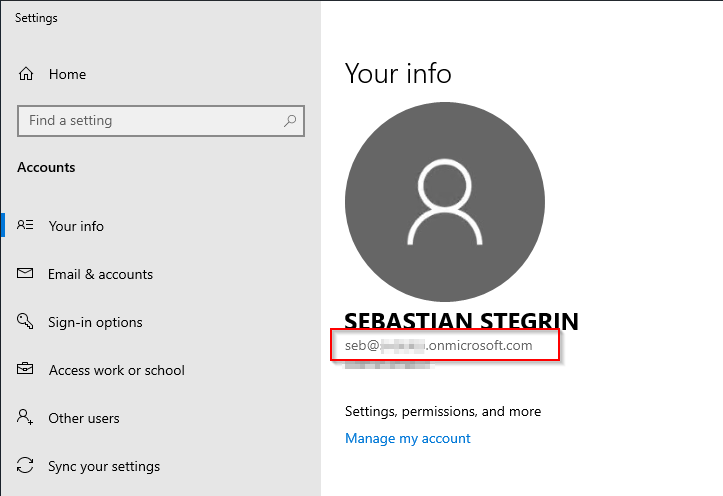Open the Email & accounts page
This screenshot has height=496, width=723.
[100, 274]
